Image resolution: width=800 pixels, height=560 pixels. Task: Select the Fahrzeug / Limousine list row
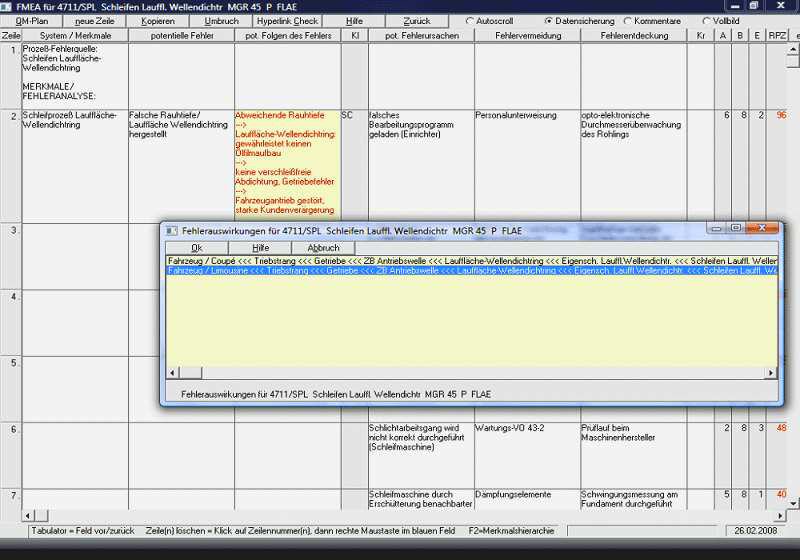pos(472,270)
